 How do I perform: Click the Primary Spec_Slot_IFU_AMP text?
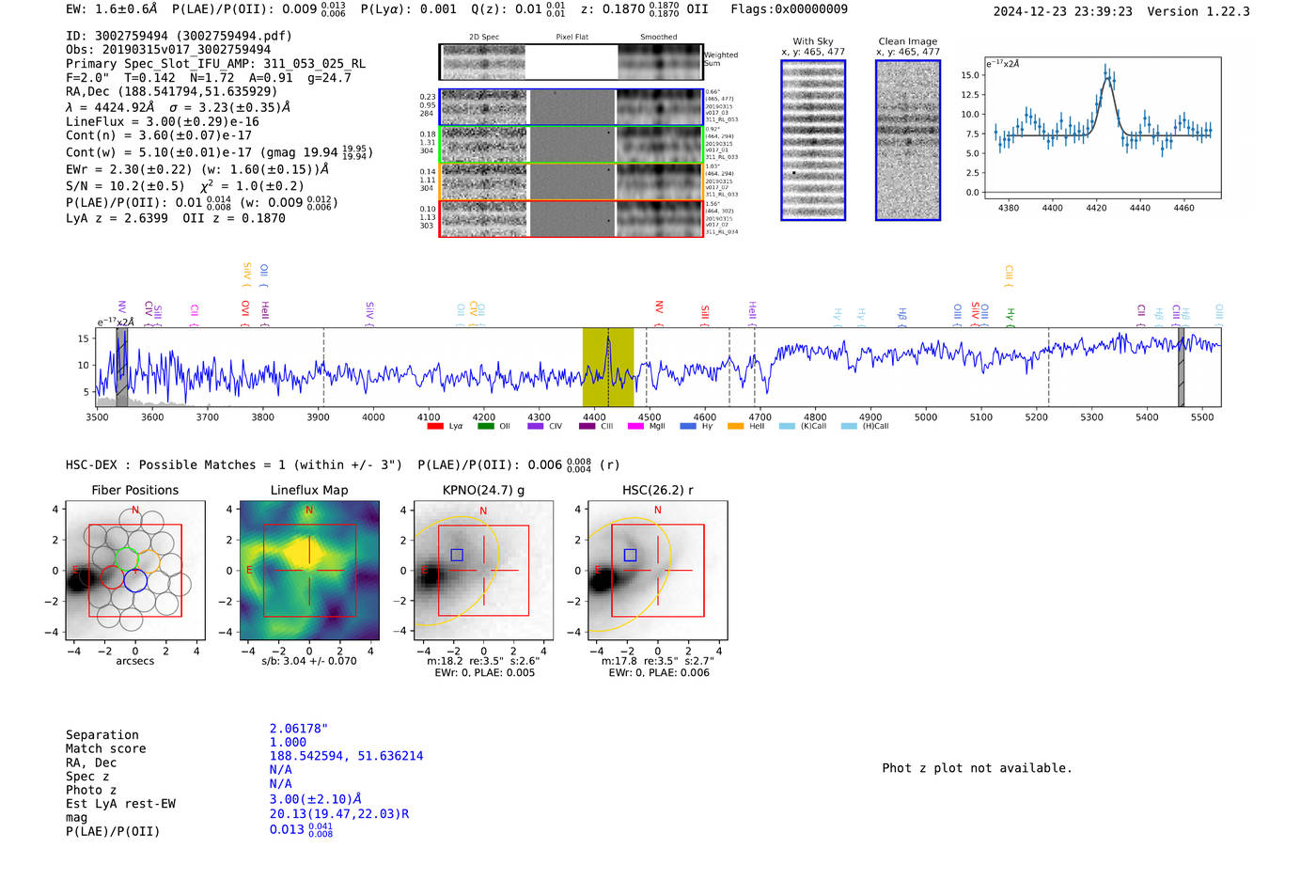(215, 64)
